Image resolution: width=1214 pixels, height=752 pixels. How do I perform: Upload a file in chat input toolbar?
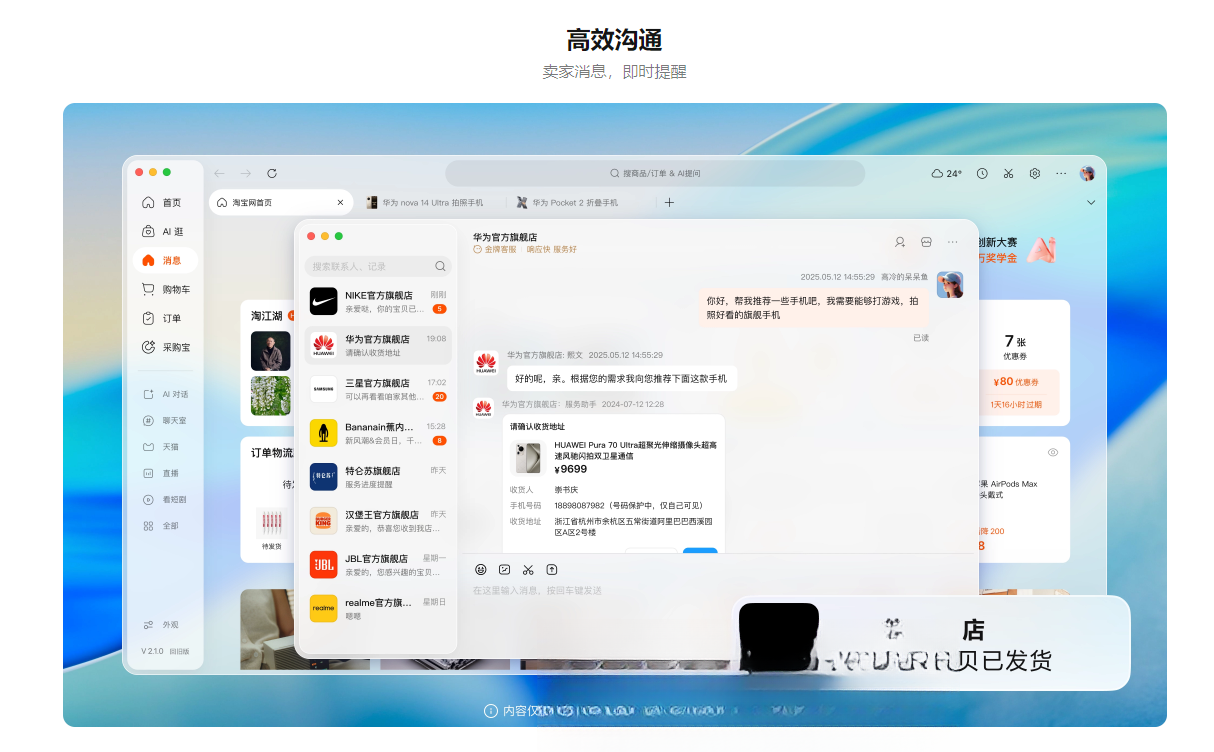552,569
